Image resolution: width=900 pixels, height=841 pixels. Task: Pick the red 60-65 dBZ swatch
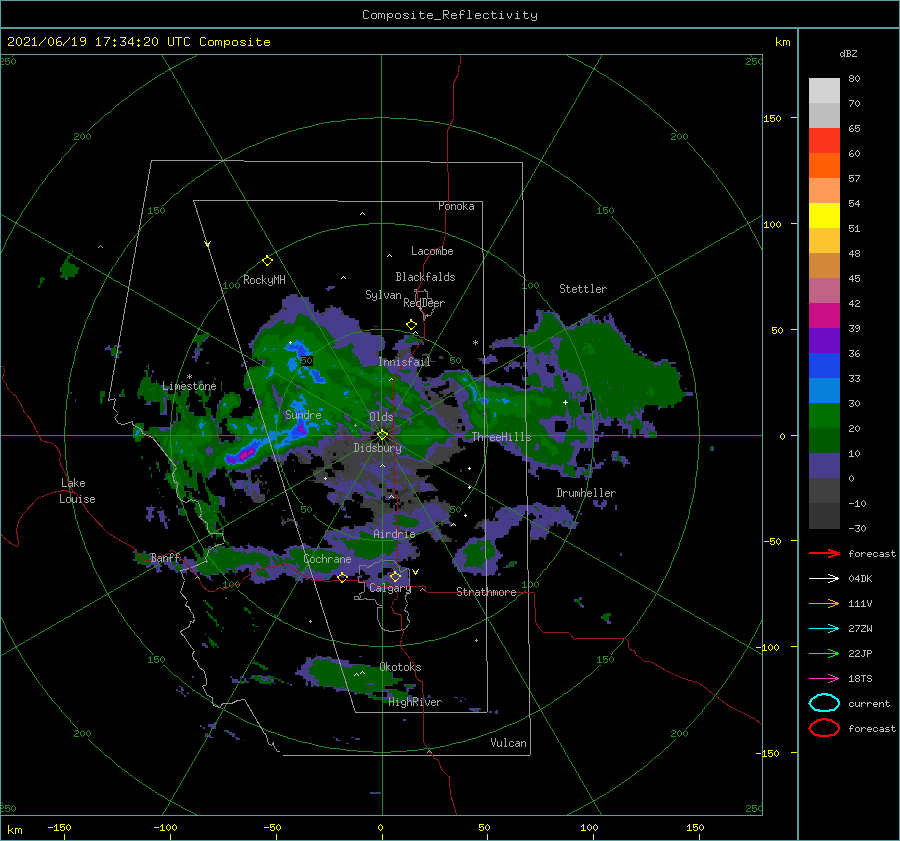[824, 141]
